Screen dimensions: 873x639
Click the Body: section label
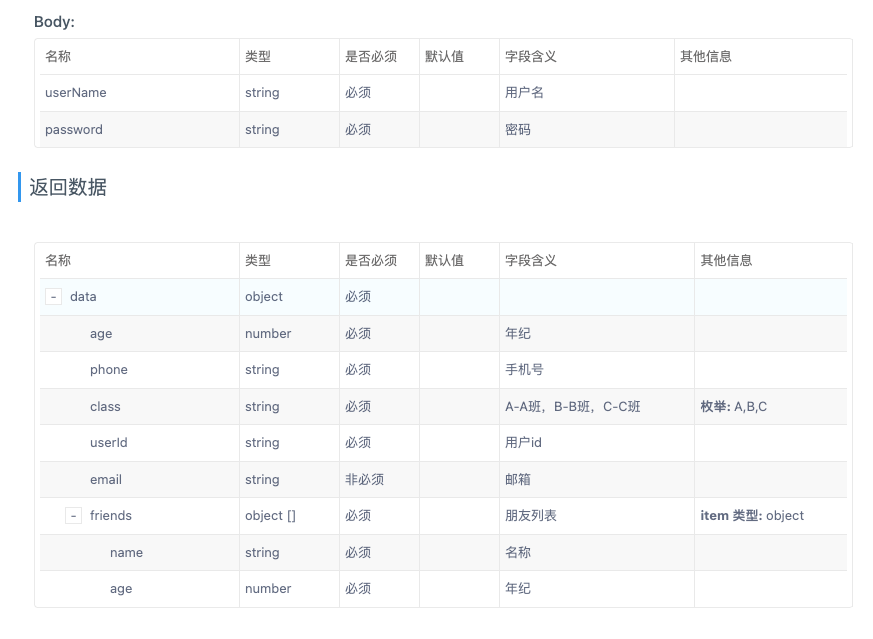tap(54, 21)
